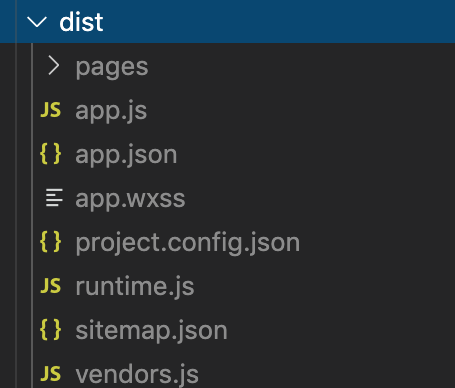Open the runtime.js file
Image resolution: width=455 pixels, height=388 pixels.
coord(135,287)
